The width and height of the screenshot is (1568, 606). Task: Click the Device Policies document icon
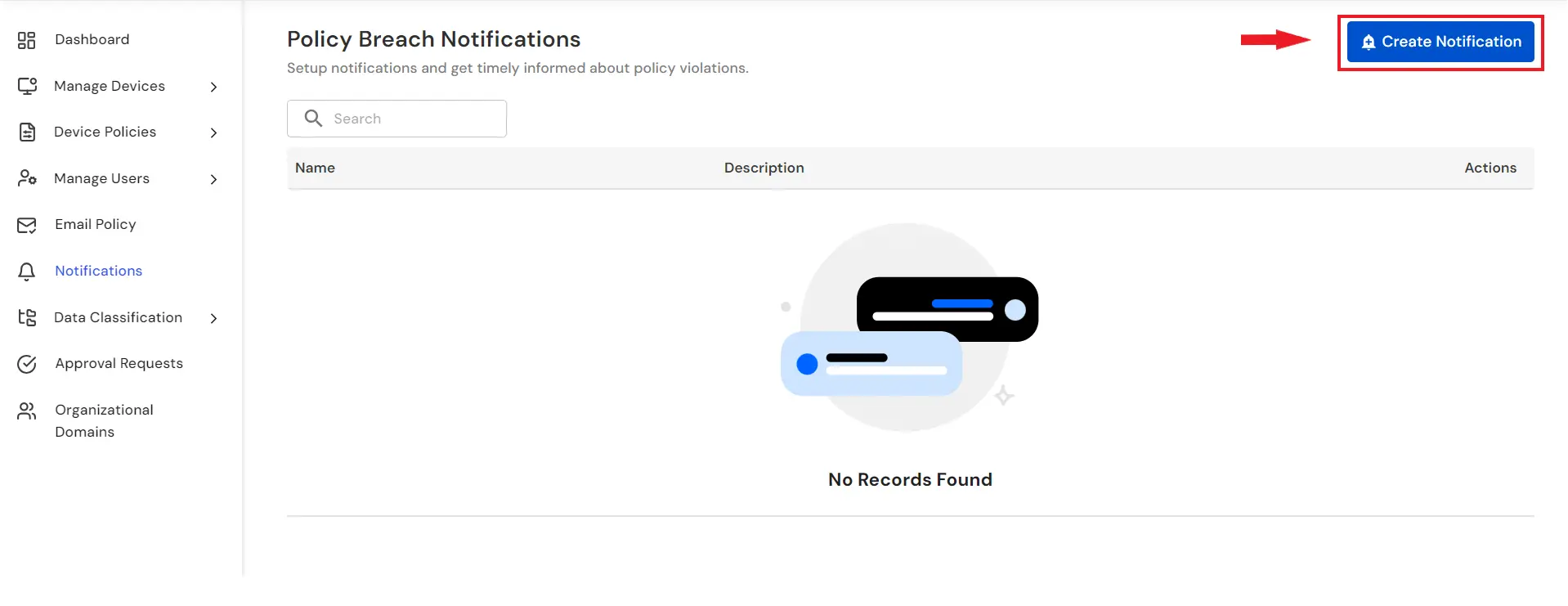coord(27,132)
